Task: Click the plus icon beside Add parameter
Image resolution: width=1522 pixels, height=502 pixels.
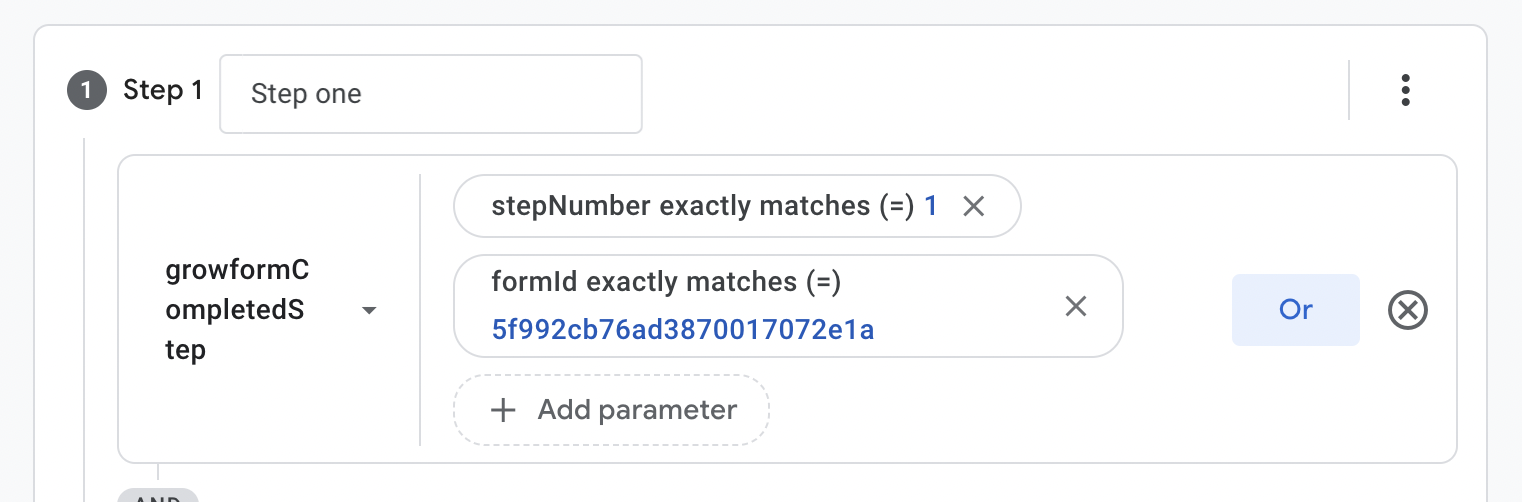Action: point(503,409)
